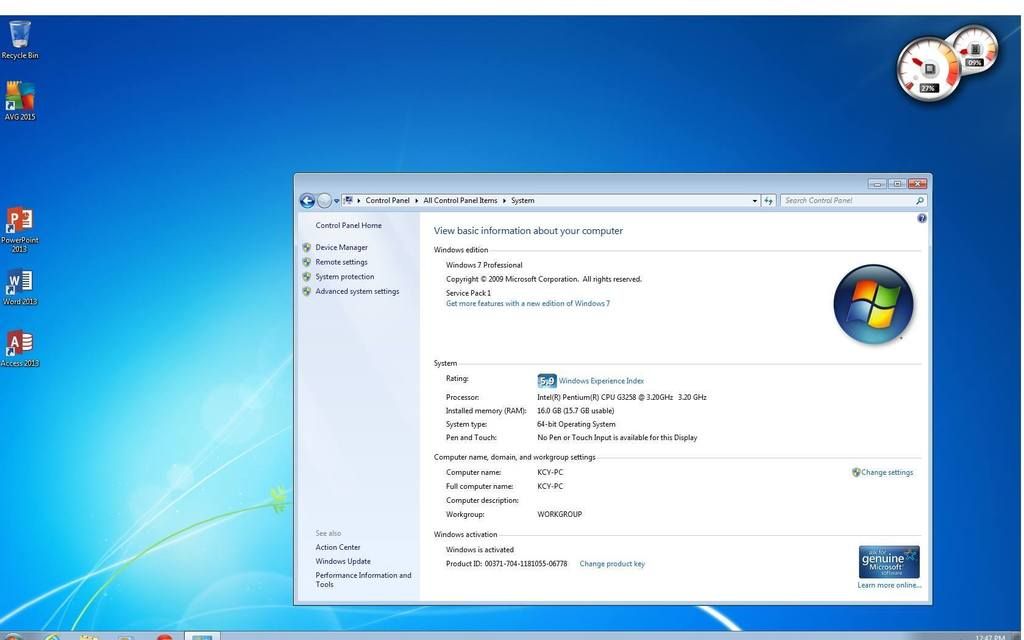Click the computer icon in address bar
Image resolution: width=1024 pixels, height=640 pixels.
(348, 200)
